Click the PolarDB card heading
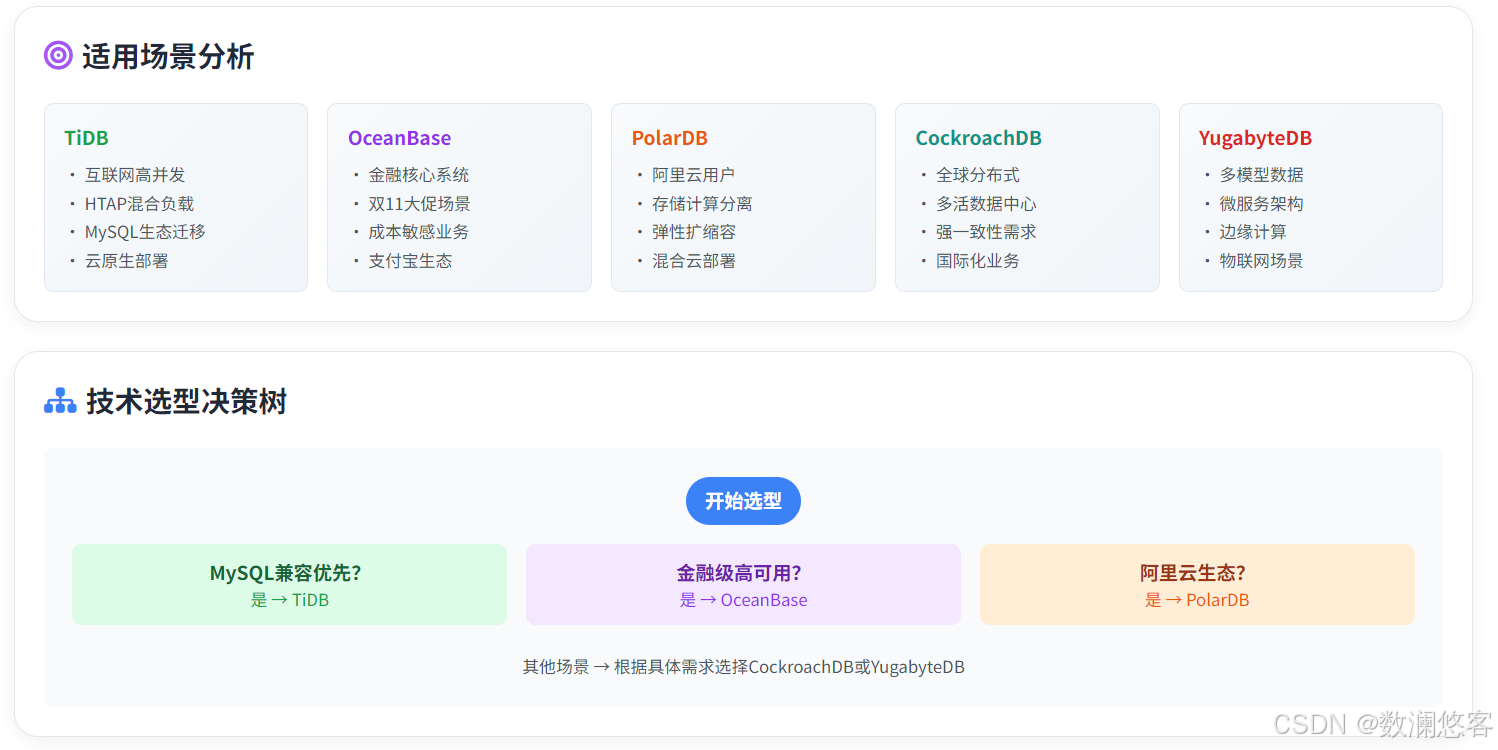This screenshot has height=750, width=1498. tap(669, 138)
